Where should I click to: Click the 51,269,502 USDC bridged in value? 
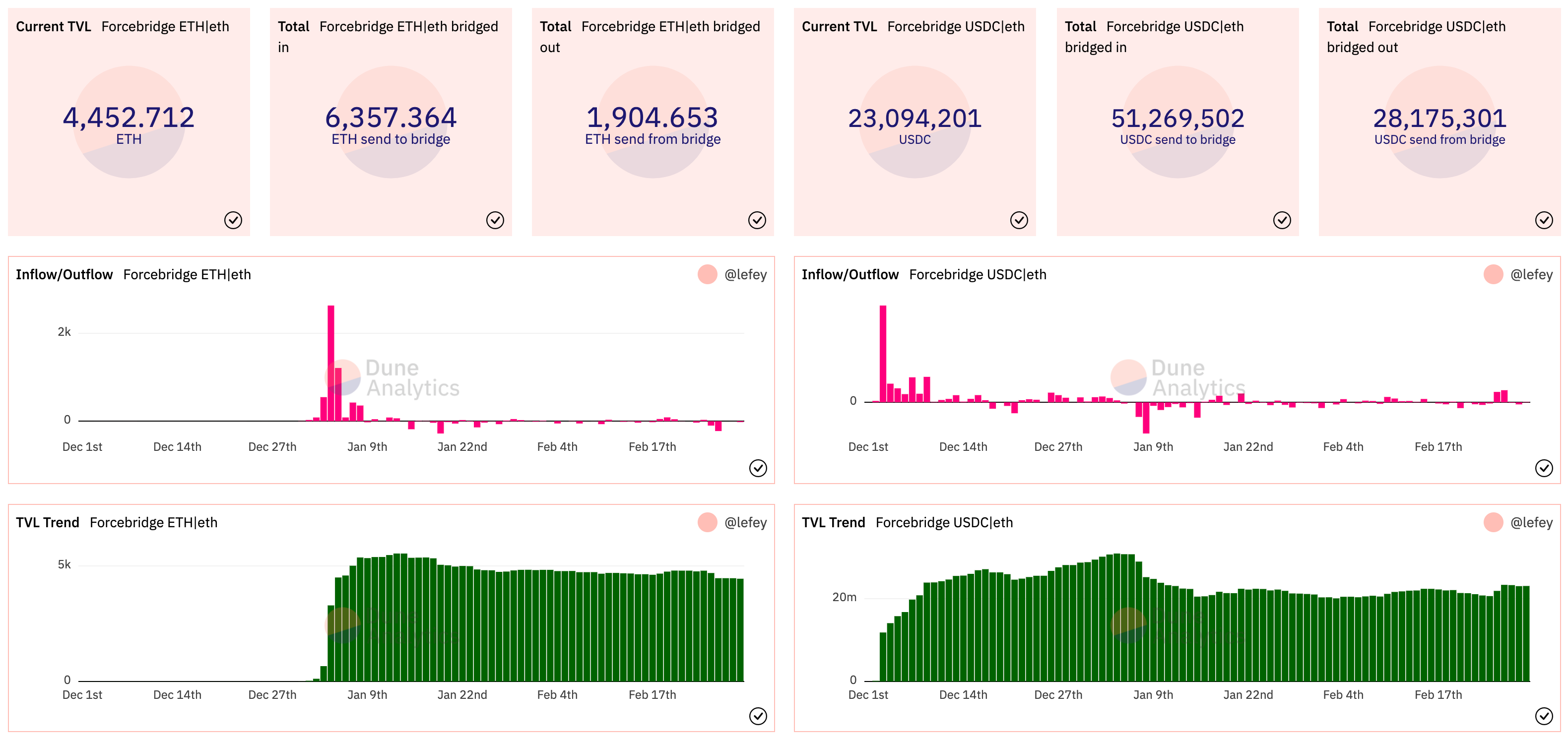1177,119
